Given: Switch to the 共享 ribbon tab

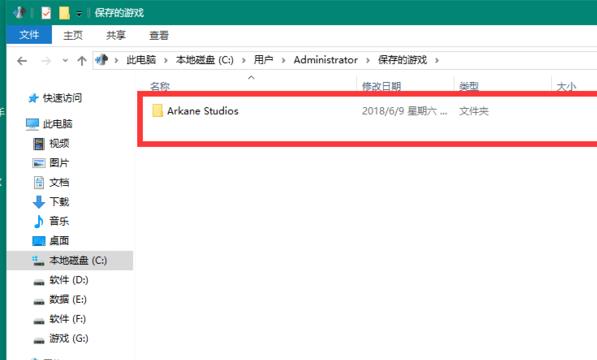Looking at the screenshot, I should tap(116, 35).
